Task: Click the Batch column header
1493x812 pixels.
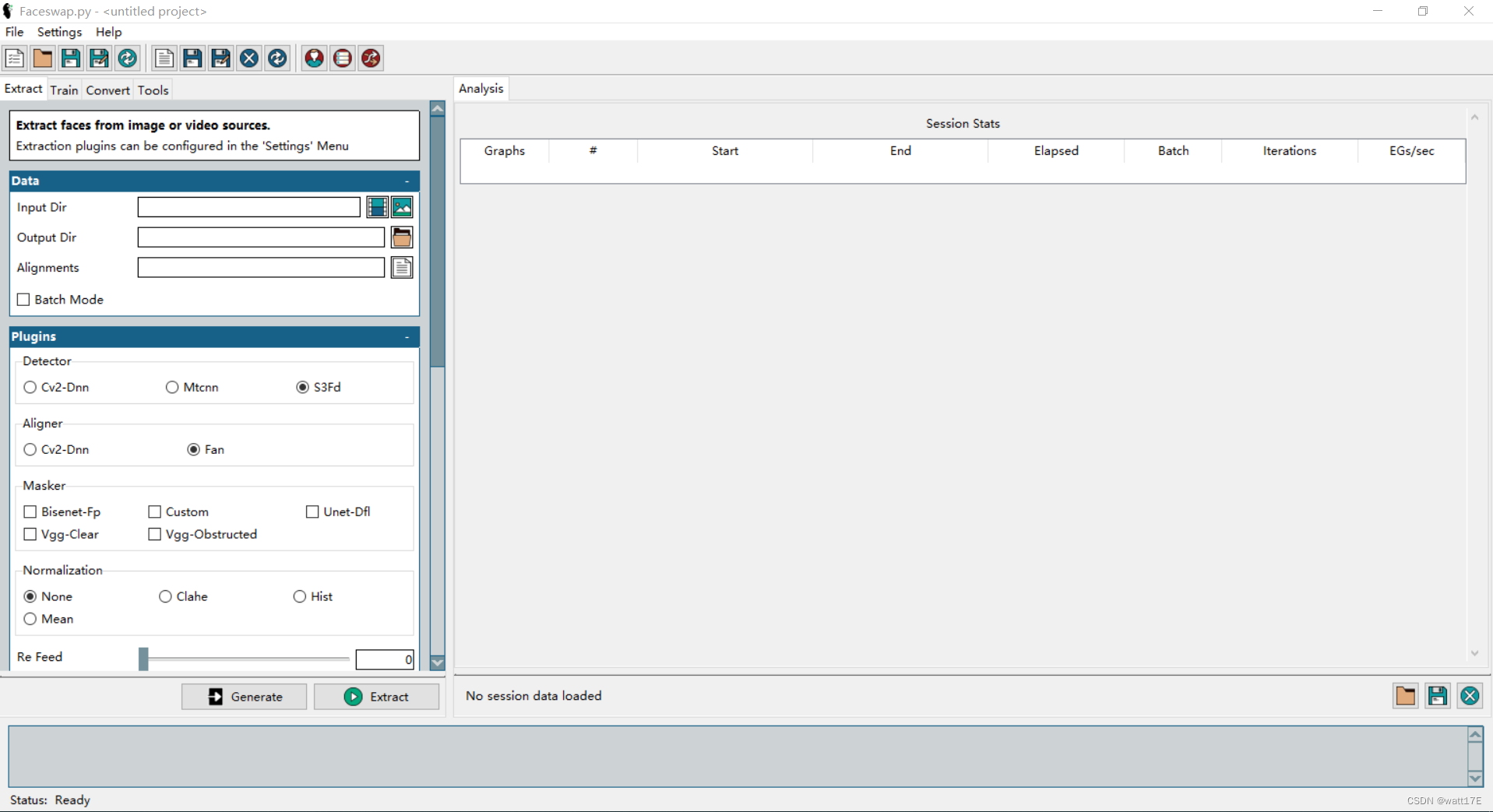Action: coord(1174,151)
